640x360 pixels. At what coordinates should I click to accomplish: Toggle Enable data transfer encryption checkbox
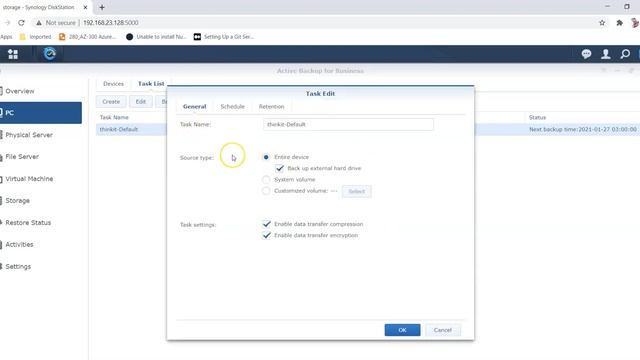point(267,236)
